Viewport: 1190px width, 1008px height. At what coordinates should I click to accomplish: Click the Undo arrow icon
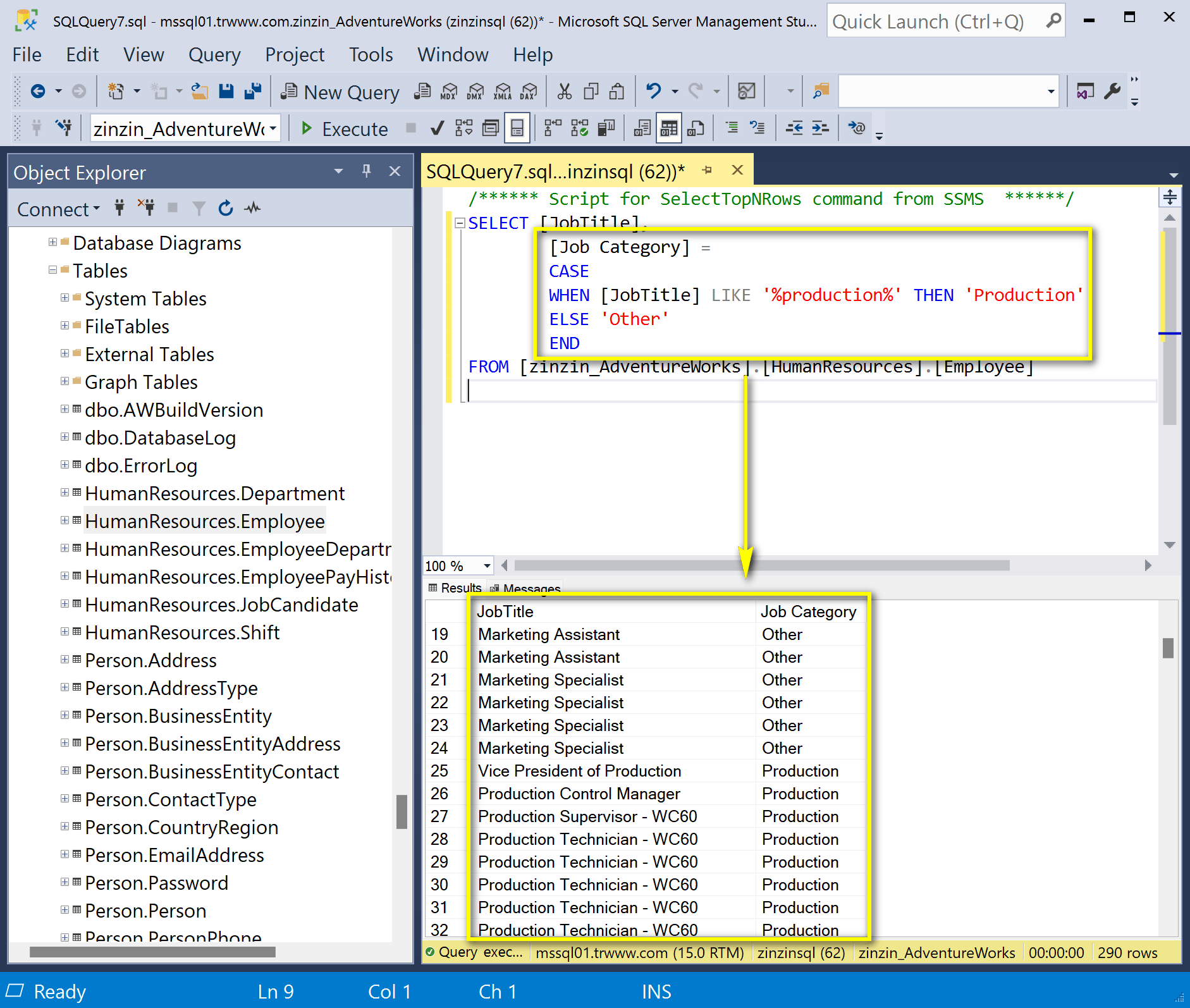[653, 92]
